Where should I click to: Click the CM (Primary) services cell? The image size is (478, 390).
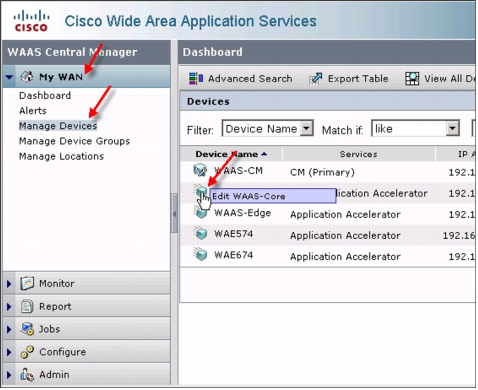click(322, 172)
